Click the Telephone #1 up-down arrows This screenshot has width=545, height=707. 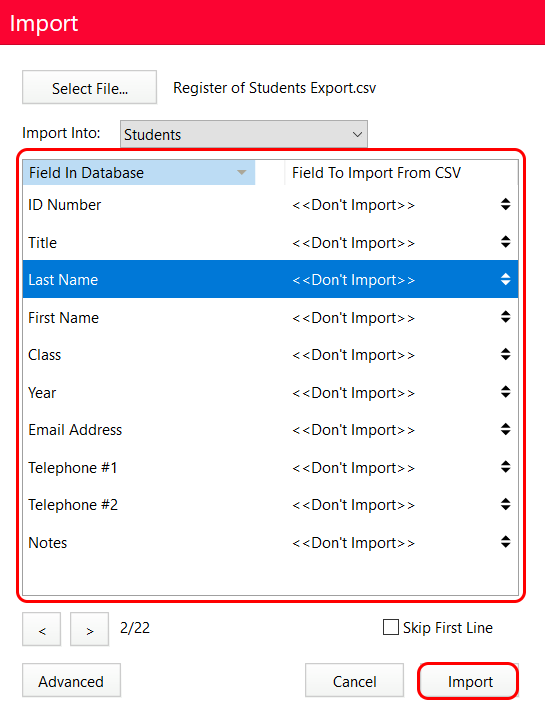[505, 467]
